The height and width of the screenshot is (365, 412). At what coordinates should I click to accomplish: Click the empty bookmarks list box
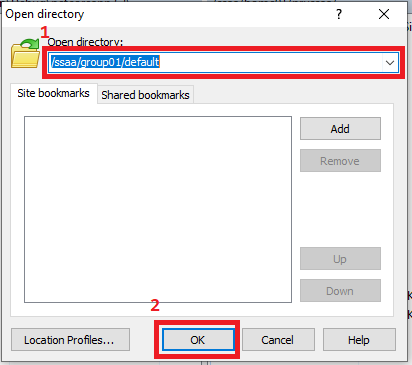[158, 209]
